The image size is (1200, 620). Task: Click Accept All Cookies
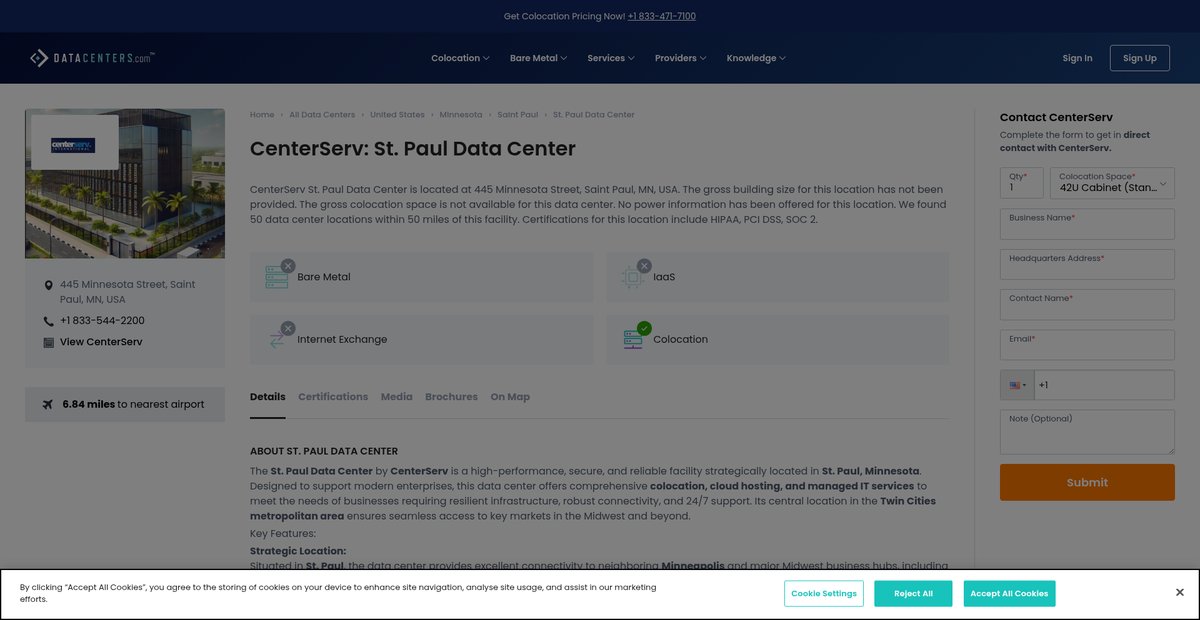[1009, 593]
